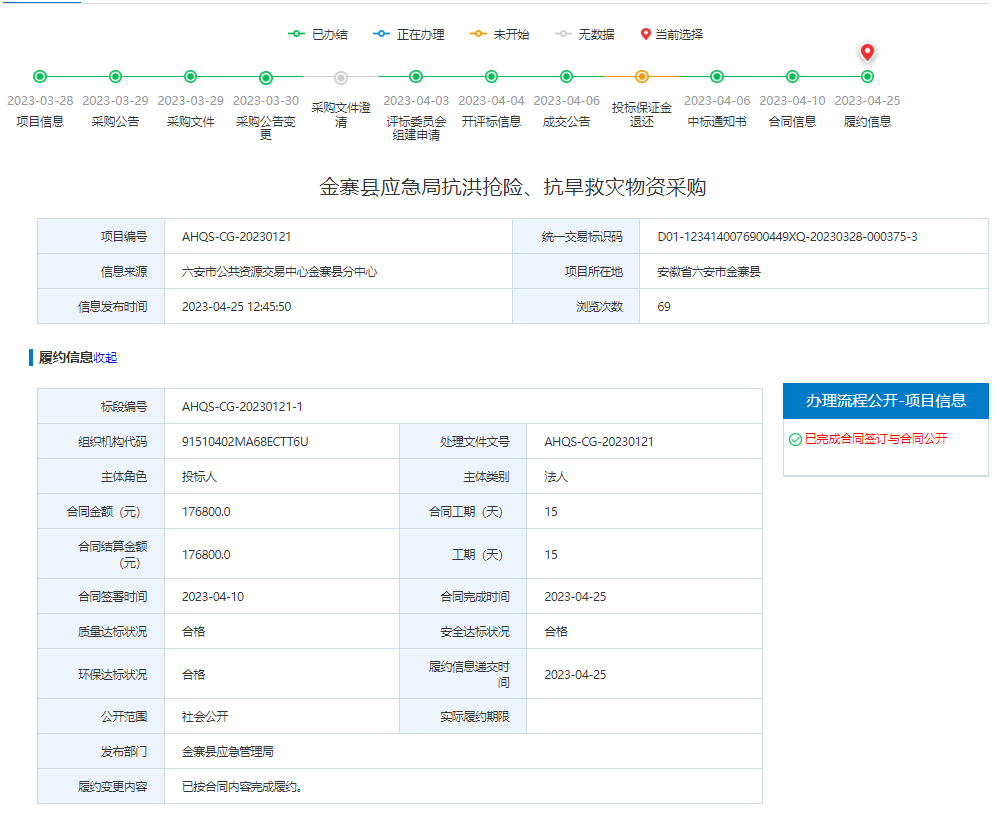Click the 履约信息 section heading
The width and height of the screenshot is (1000, 836).
pos(66,358)
